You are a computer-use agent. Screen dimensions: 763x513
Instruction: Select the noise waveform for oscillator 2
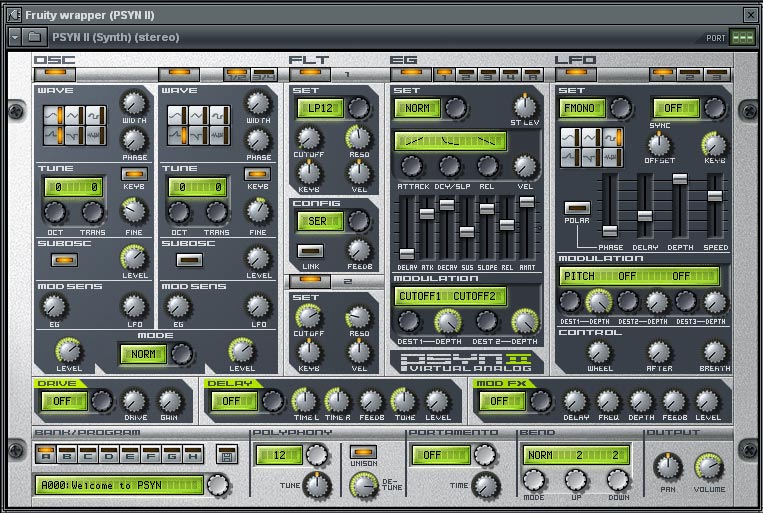pos(220,136)
